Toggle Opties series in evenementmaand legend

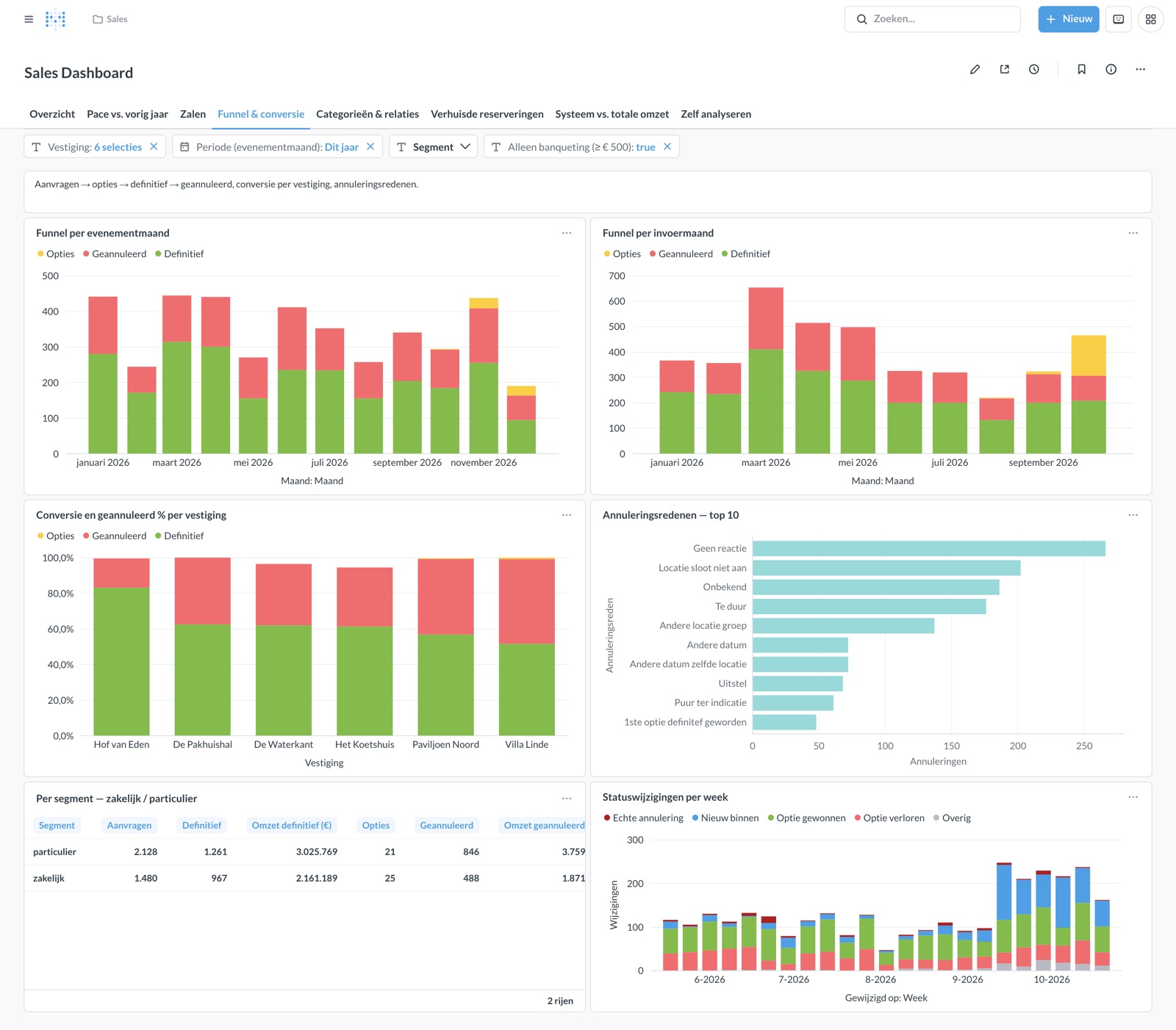[56, 253]
